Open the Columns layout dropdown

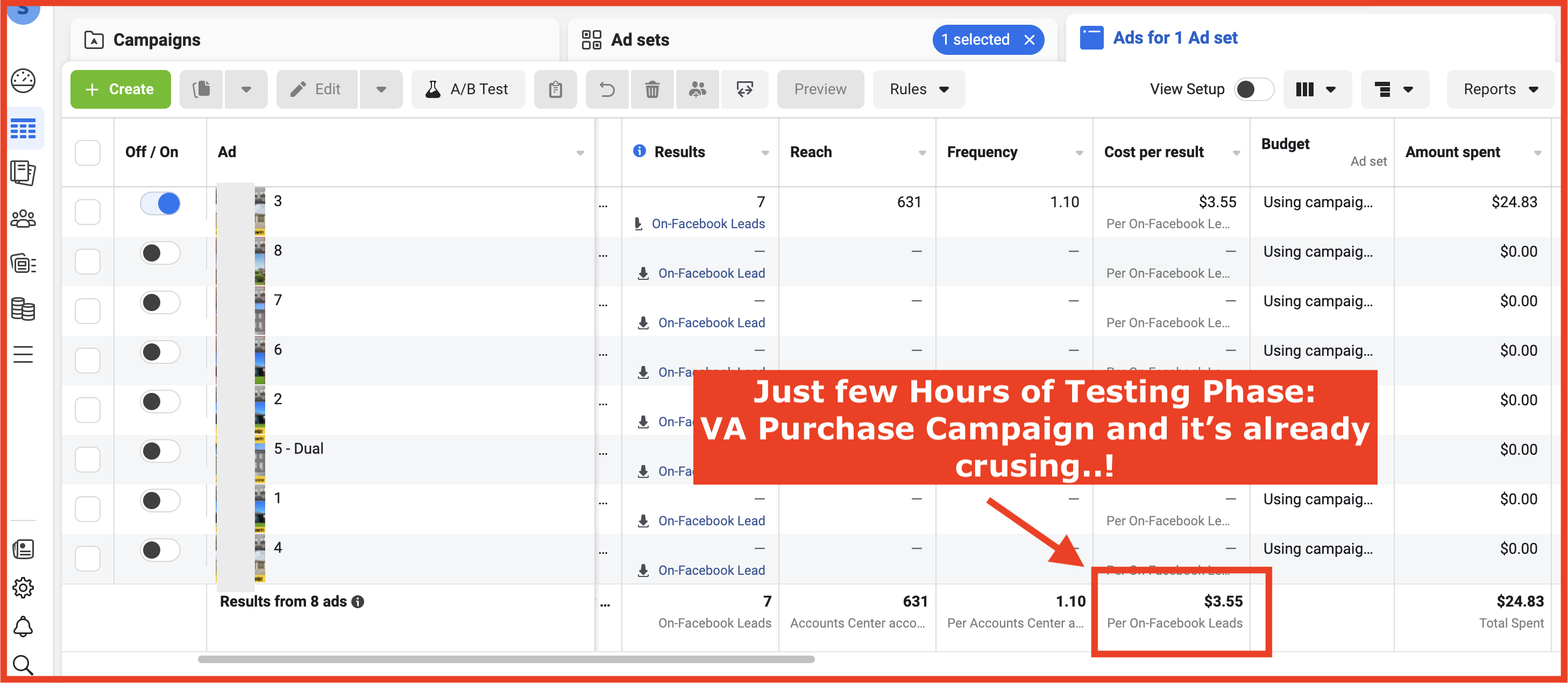click(x=1317, y=89)
